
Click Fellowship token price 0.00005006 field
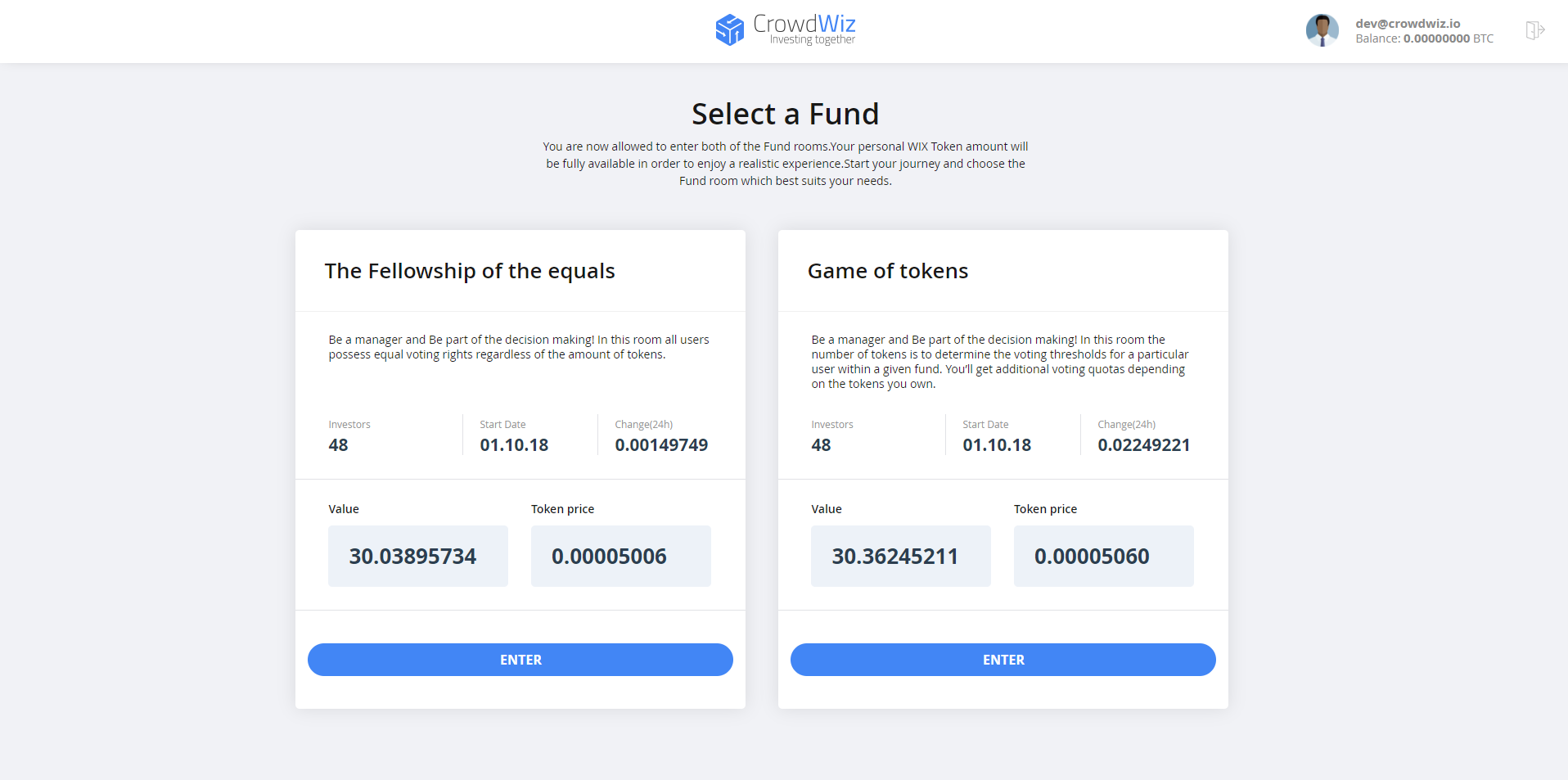click(x=621, y=557)
